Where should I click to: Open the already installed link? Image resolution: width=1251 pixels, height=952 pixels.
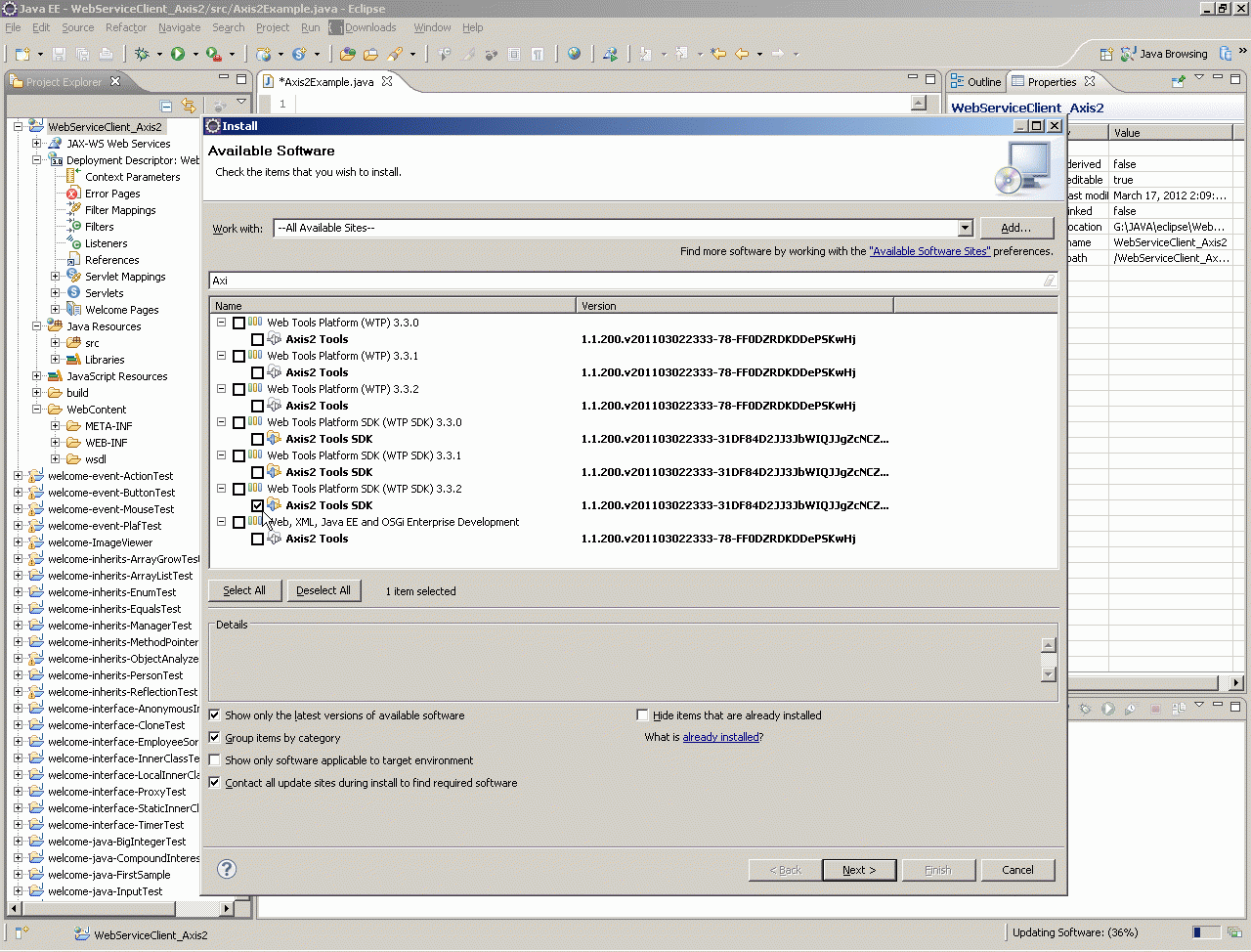pos(721,737)
